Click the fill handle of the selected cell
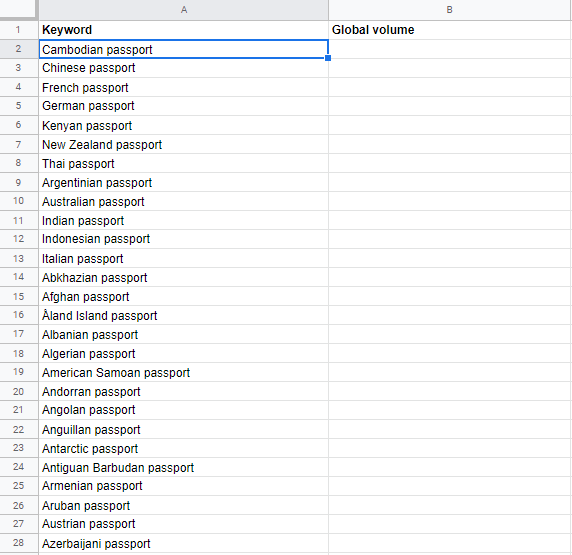Viewport: 572px width, 555px height. [328, 58]
